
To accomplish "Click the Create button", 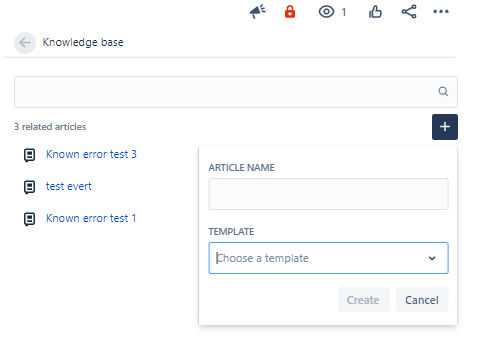I will [363, 300].
